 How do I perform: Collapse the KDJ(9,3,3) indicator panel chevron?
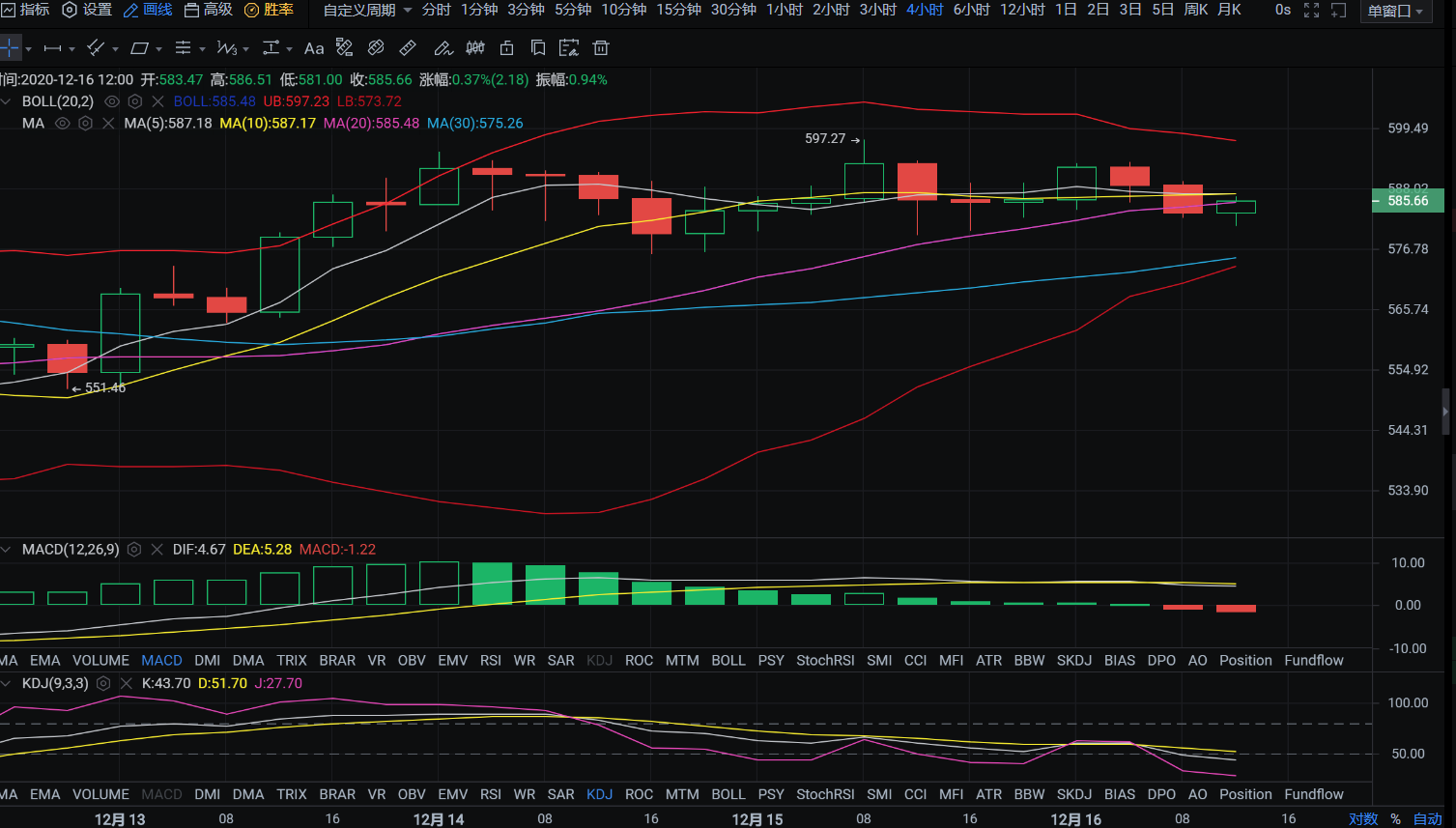click(6, 683)
